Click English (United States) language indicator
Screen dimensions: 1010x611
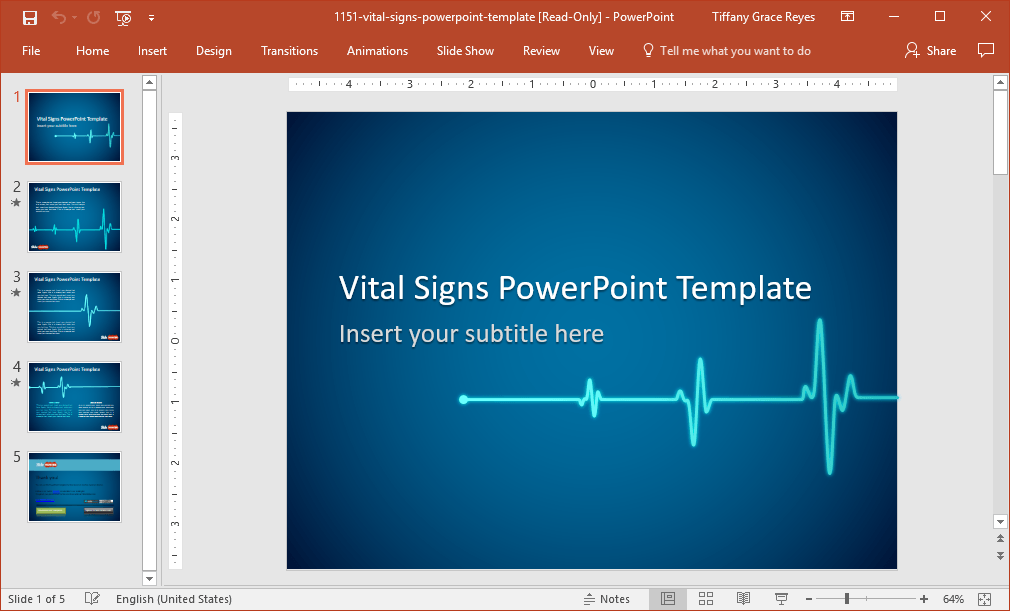(x=173, y=599)
